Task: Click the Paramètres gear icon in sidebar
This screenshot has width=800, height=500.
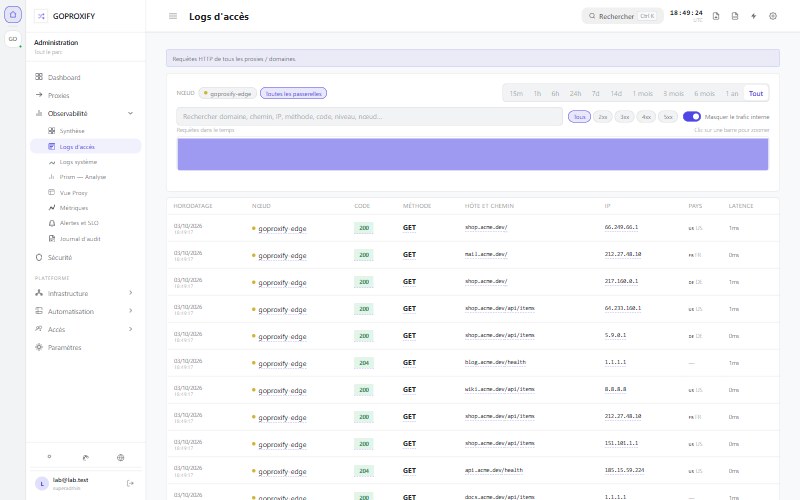Action: (39, 347)
